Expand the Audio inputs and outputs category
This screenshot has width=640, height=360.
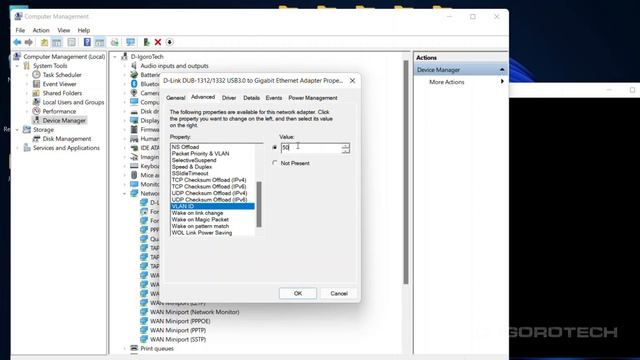point(124,66)
